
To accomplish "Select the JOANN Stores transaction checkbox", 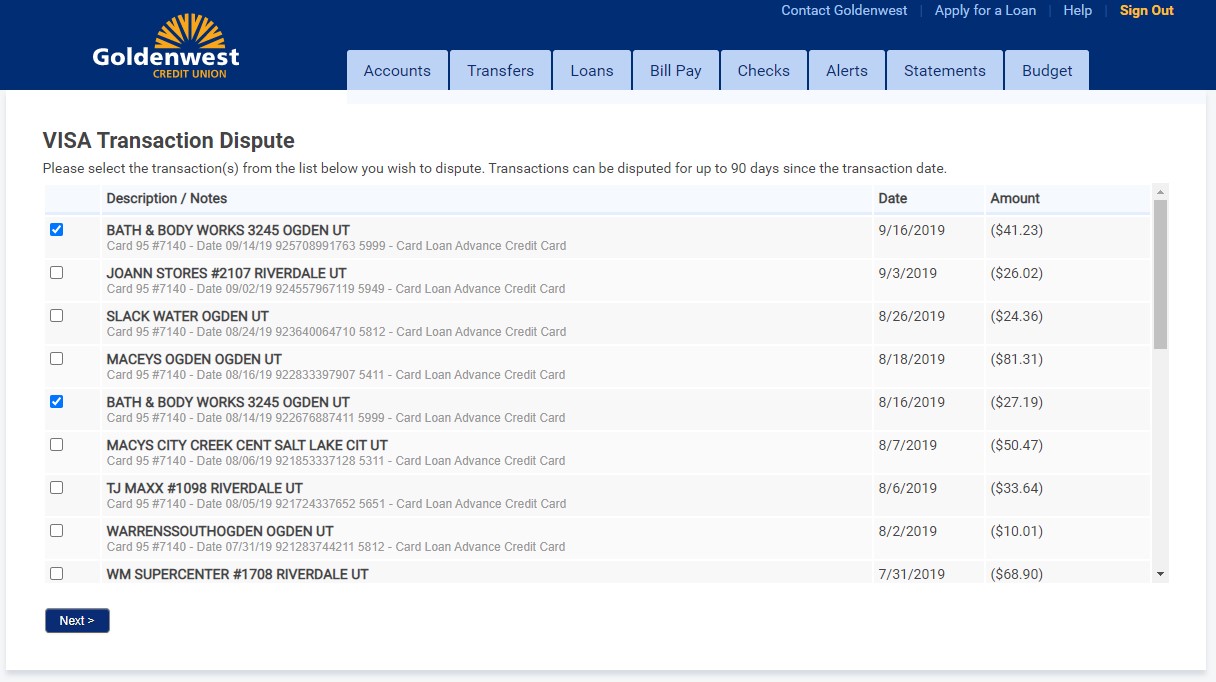I will 56,273.
